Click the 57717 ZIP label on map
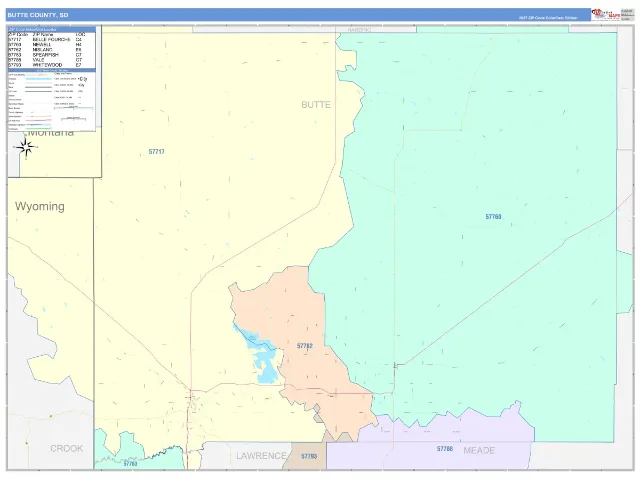Viewport: 640px width, 480px height. [x=156, y=151]
